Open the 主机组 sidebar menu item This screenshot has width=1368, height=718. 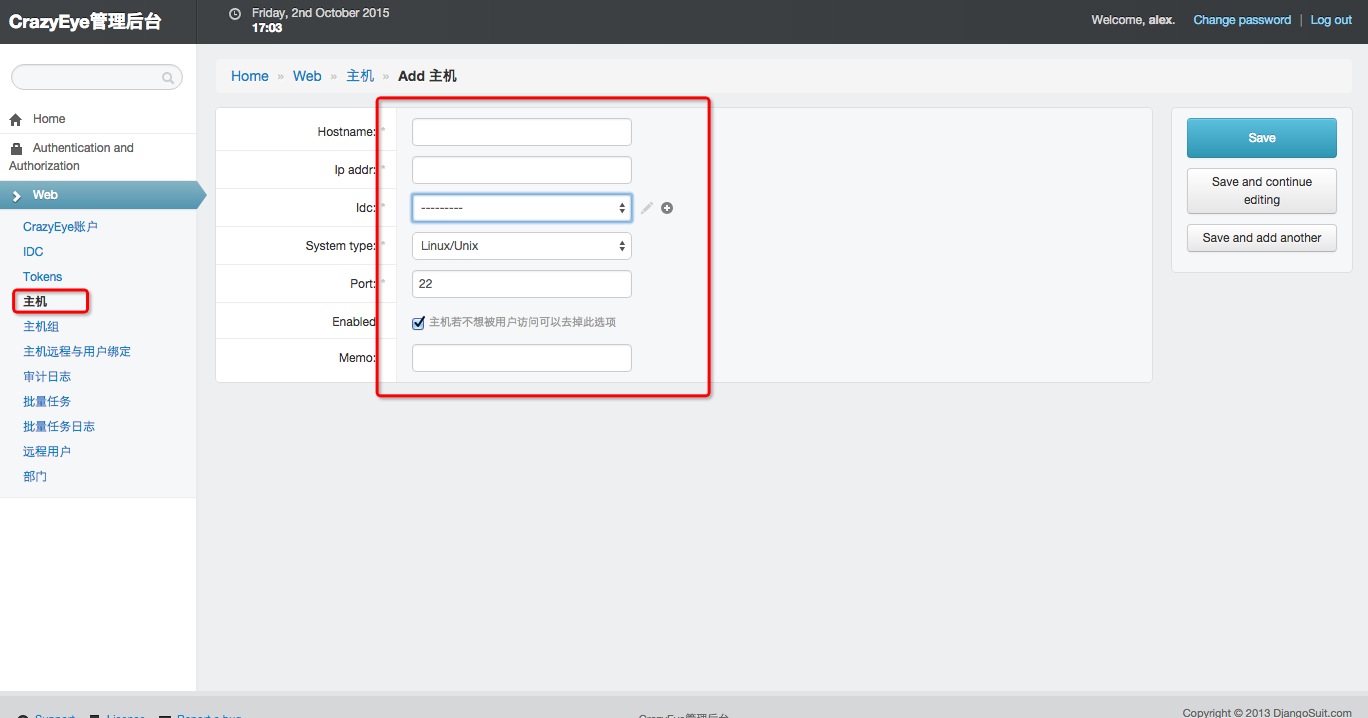tap(41, 327)
